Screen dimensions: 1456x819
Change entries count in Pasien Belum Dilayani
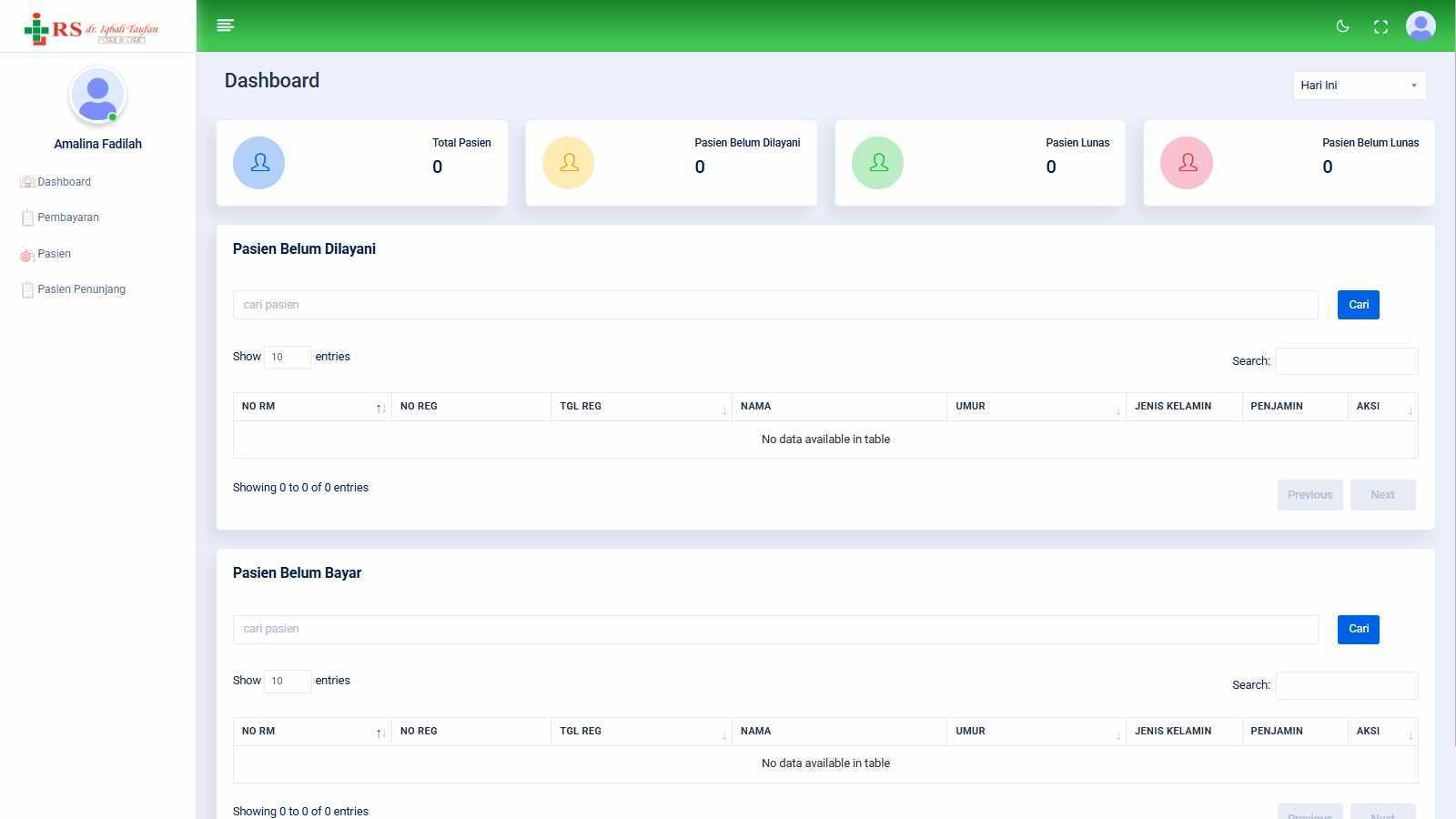click(288, 357)
